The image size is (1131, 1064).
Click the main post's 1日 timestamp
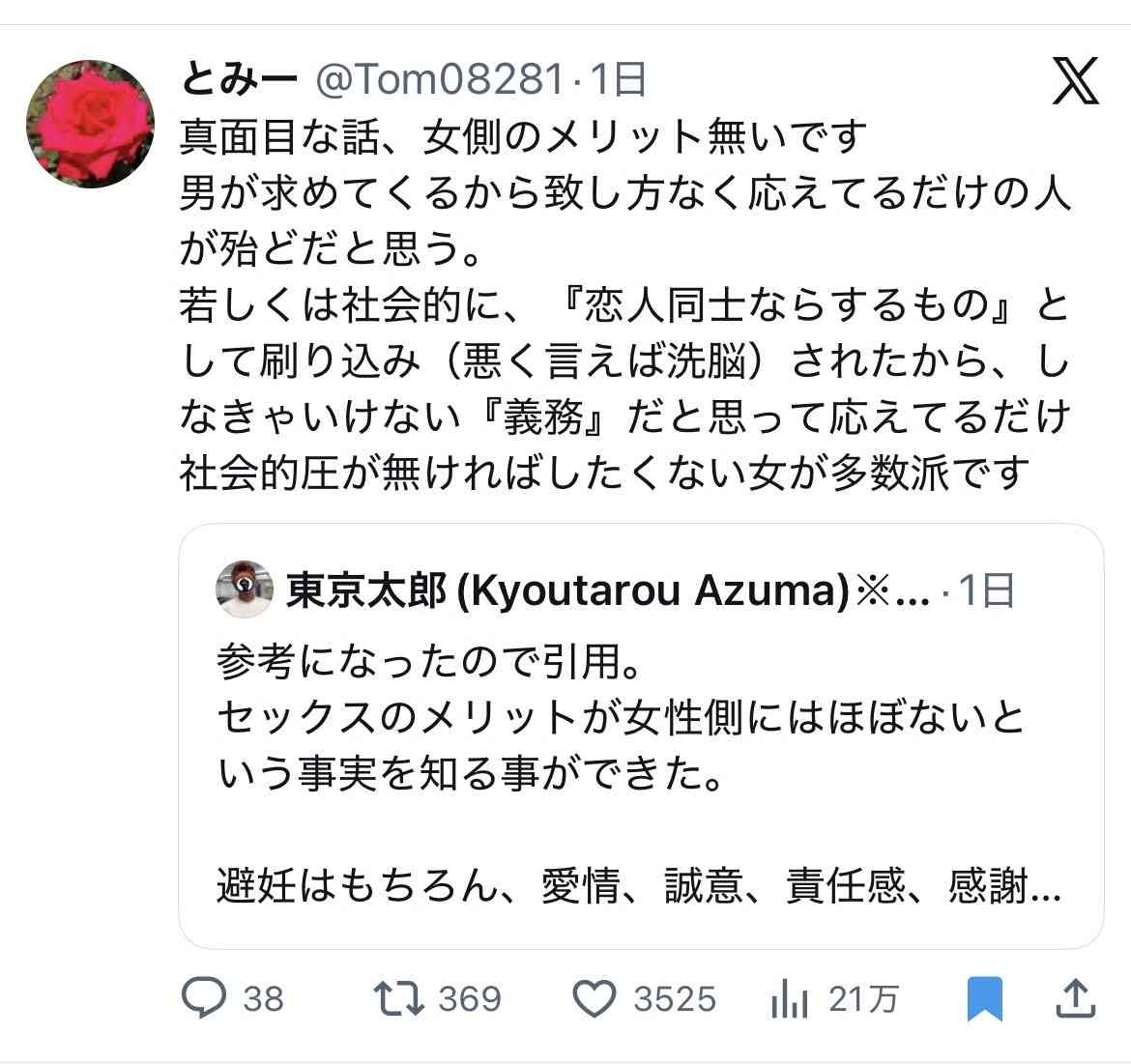point(618,79)
